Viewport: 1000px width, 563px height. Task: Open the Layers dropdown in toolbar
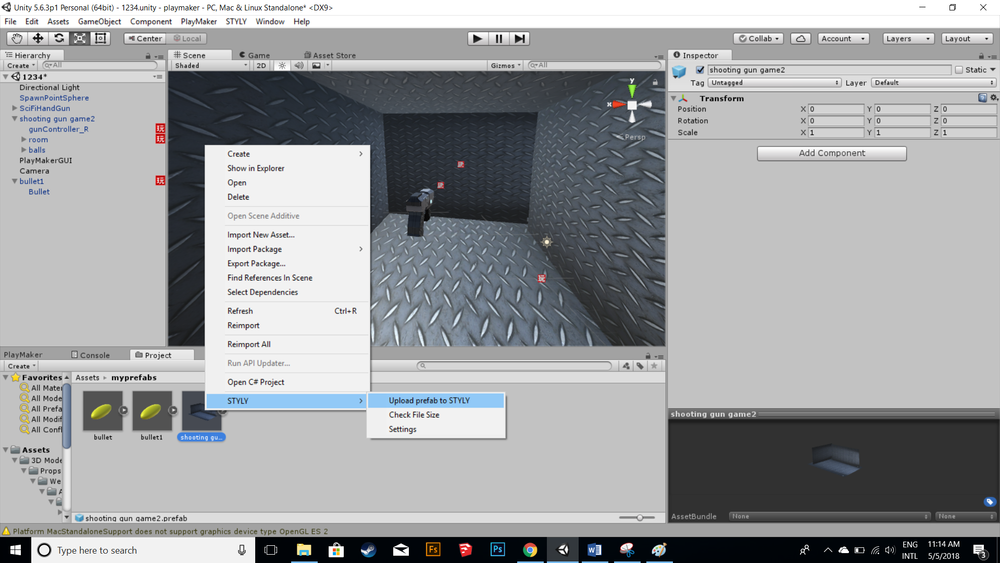pos(908,38)
